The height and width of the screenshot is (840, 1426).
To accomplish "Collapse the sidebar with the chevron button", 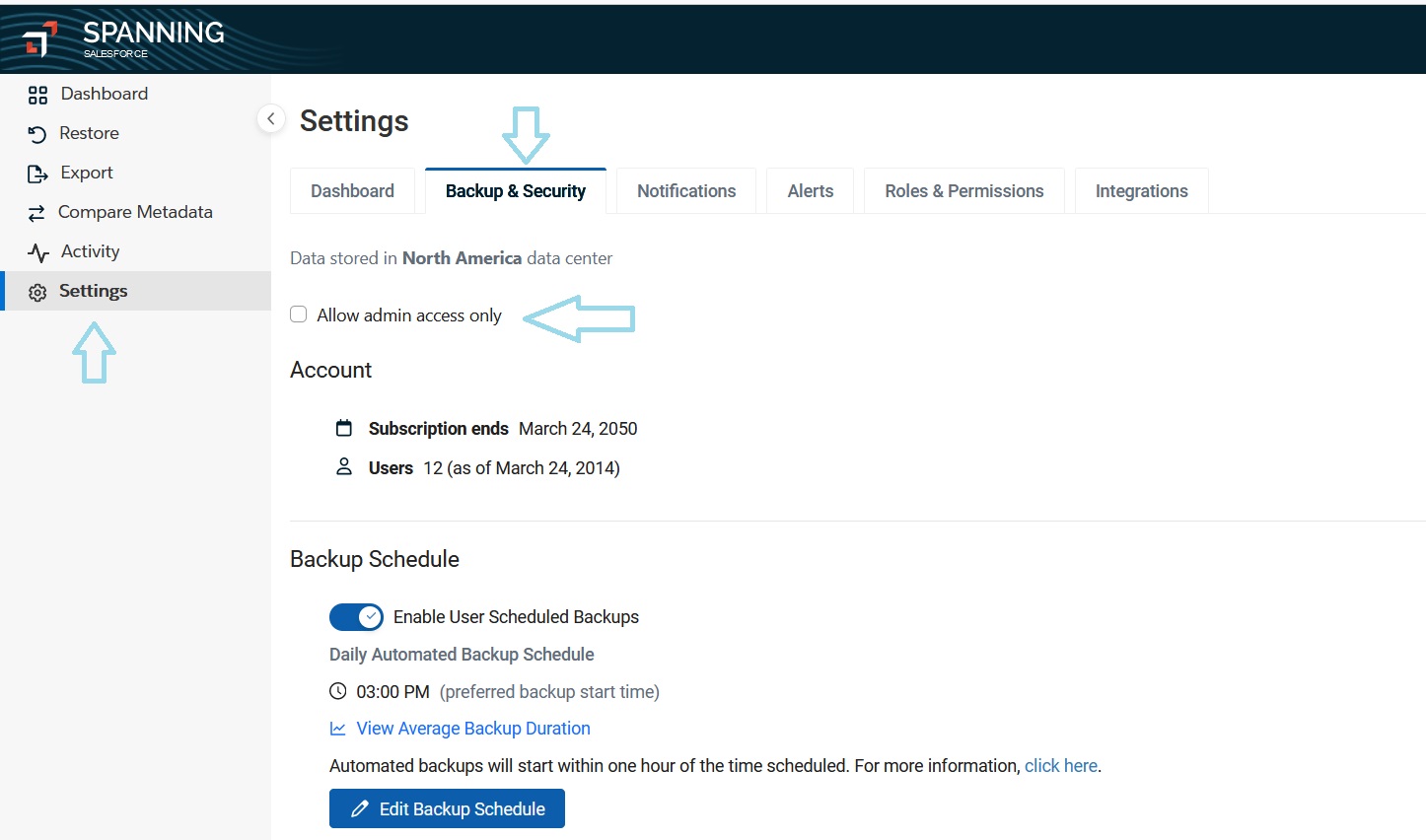I will [x=271, y=118].
